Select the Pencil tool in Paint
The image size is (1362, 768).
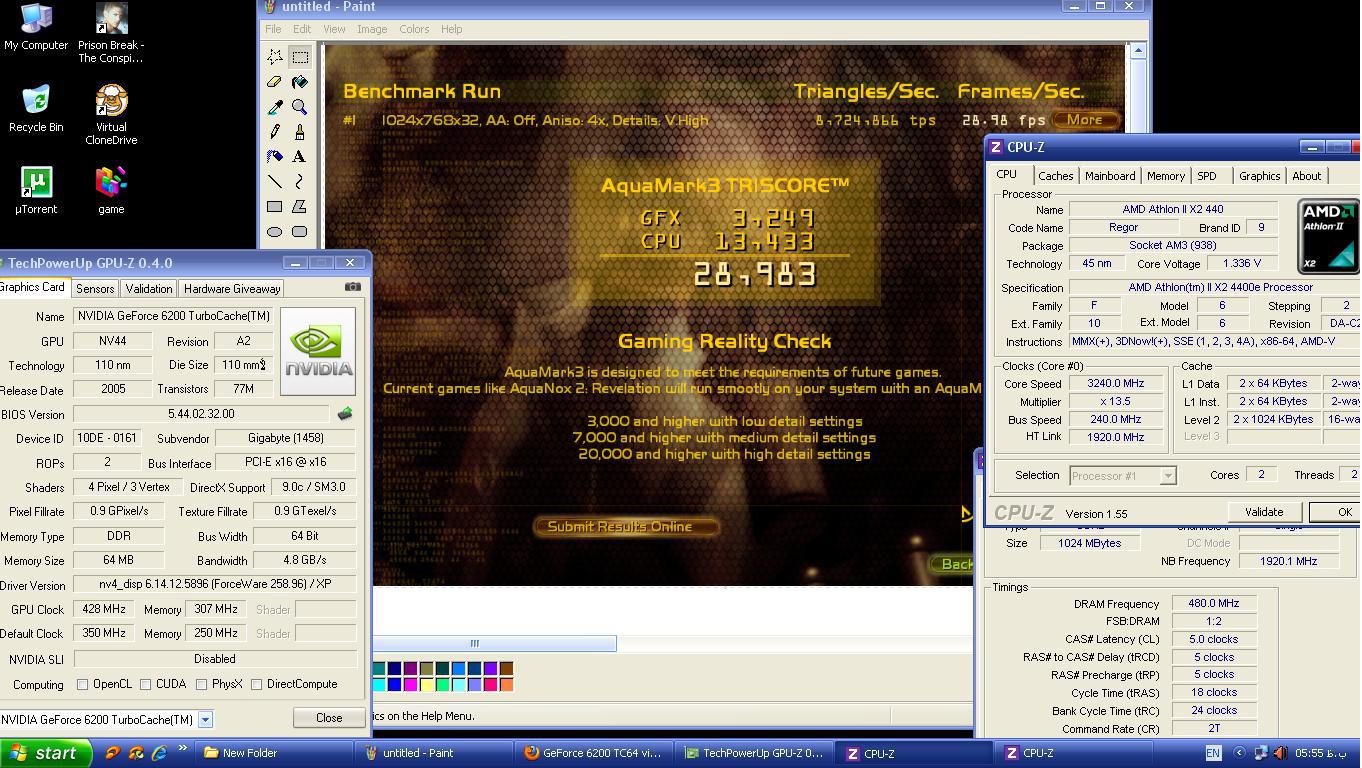275,132
